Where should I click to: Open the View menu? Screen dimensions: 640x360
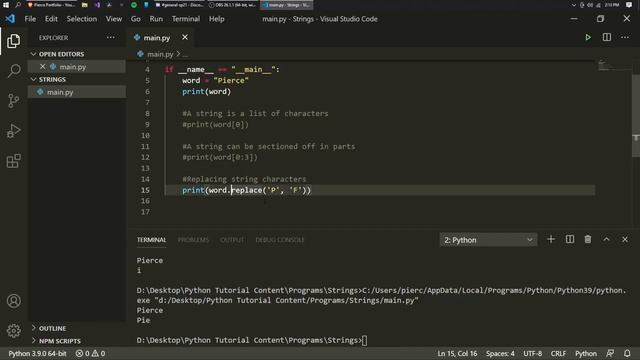114,19
